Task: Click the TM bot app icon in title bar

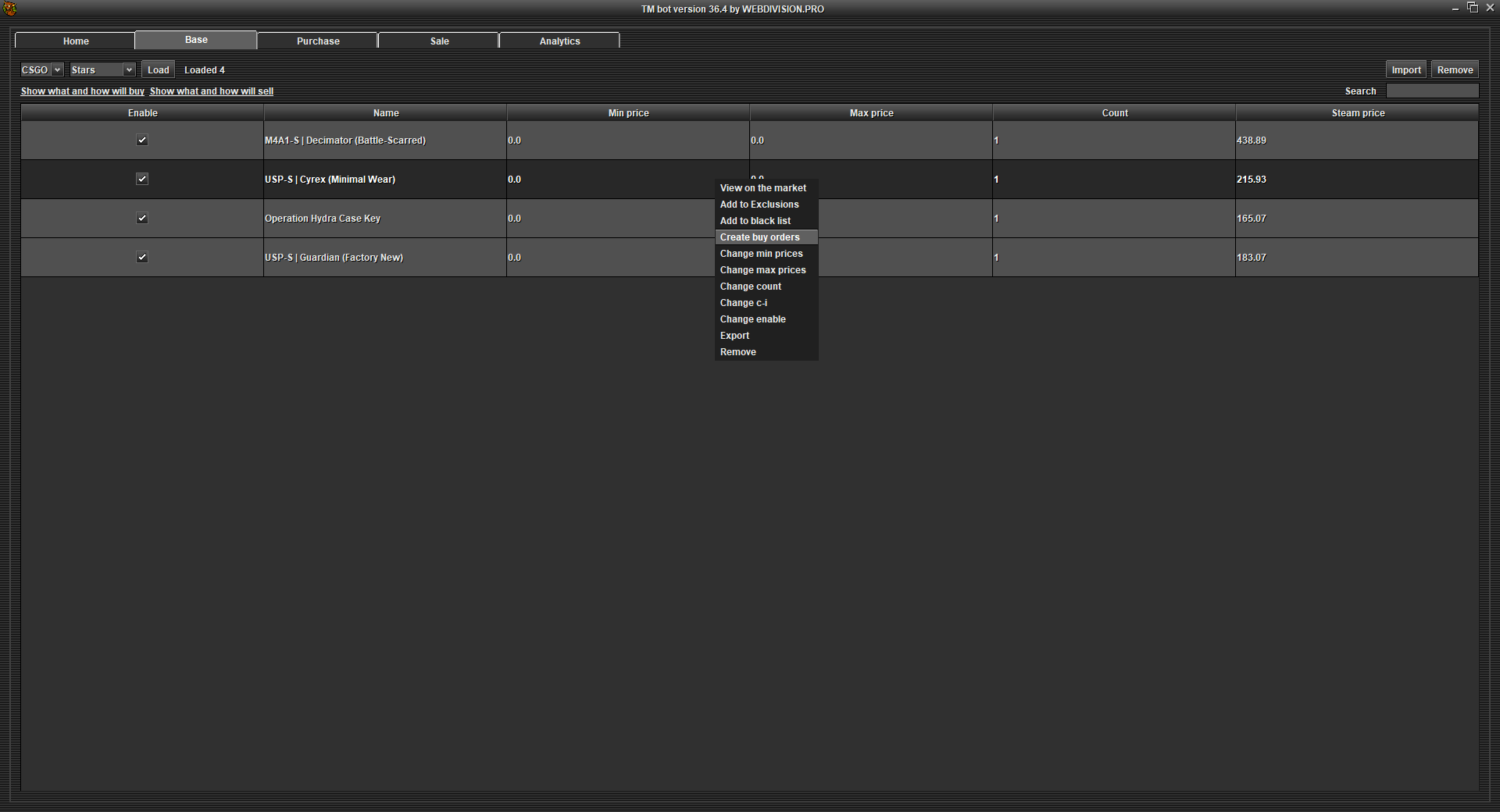Action: click(x=10, y=9)
